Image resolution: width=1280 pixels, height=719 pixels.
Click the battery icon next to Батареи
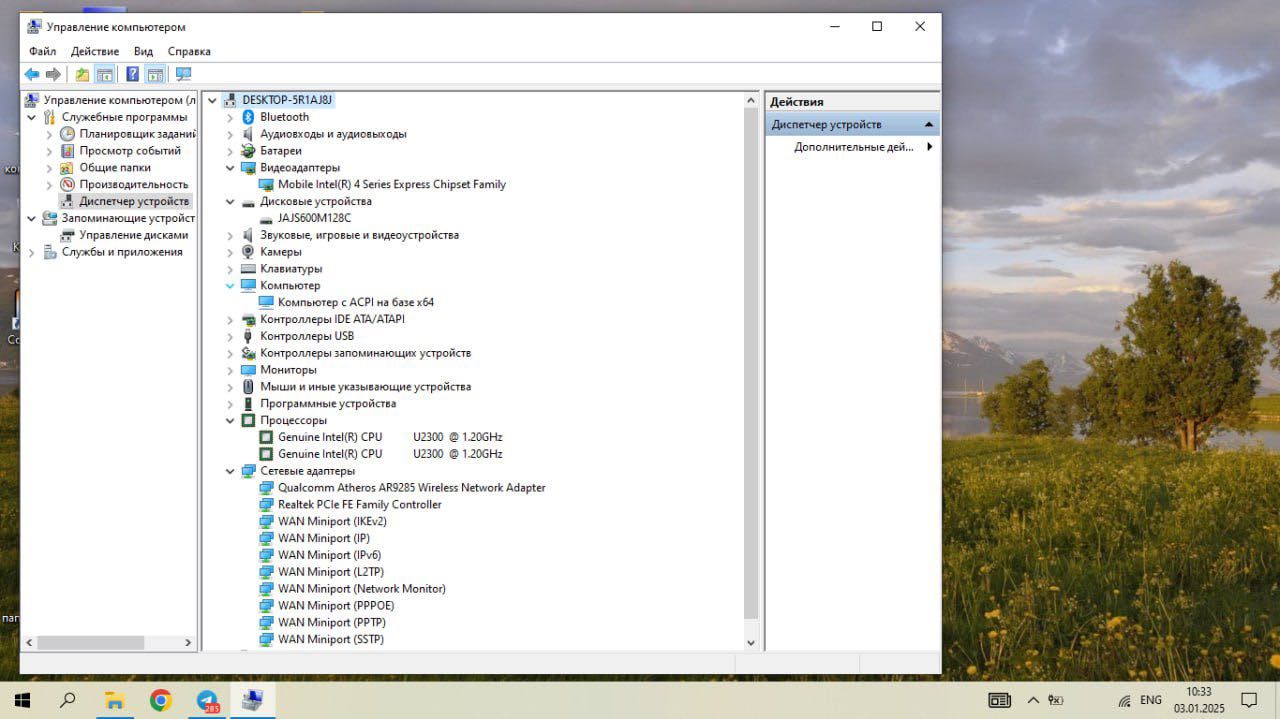tap(249, 151)
